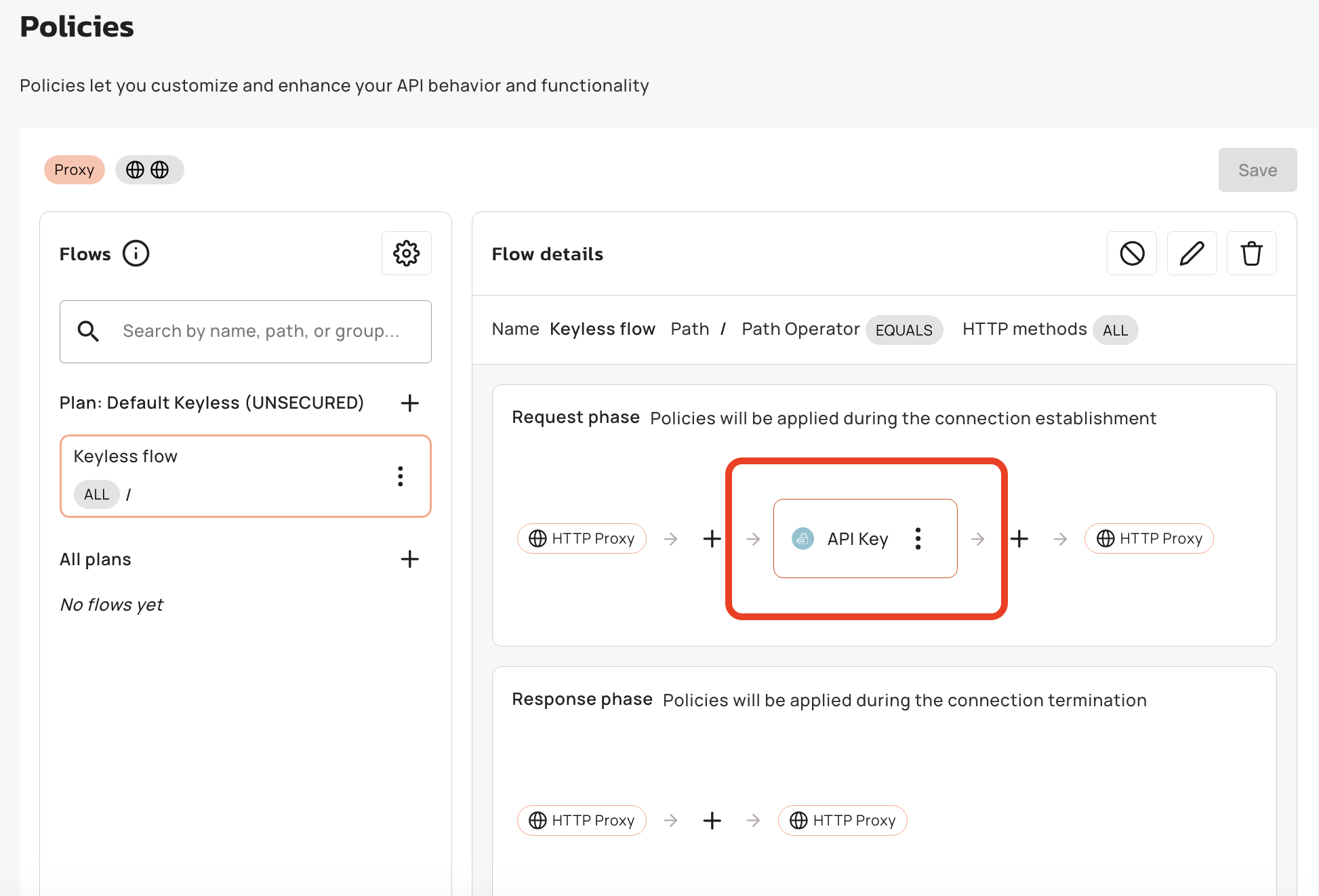1319x896 pixels.
Task: Disable the flow with the ban icon
Action: [1131, 253]
